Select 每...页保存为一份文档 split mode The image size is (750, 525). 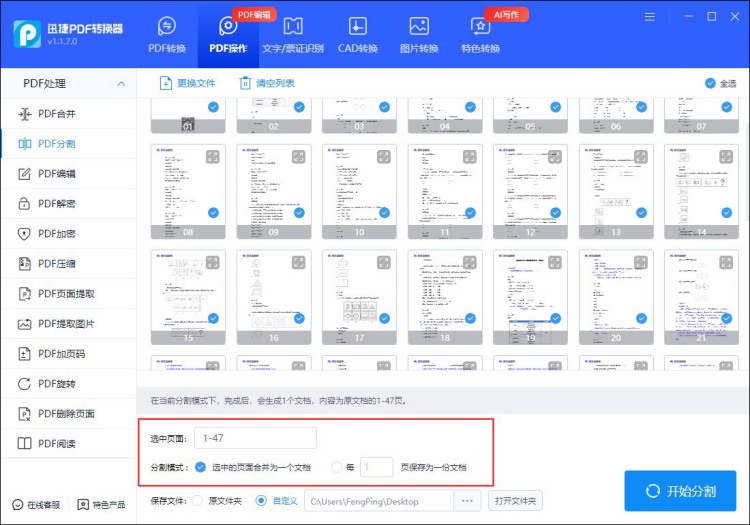coord(337,467)
